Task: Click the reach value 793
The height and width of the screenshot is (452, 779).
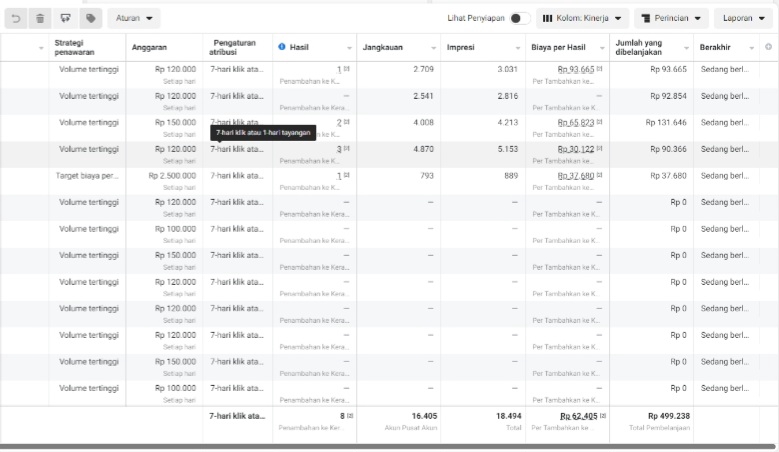Action: tap(427, 176)
